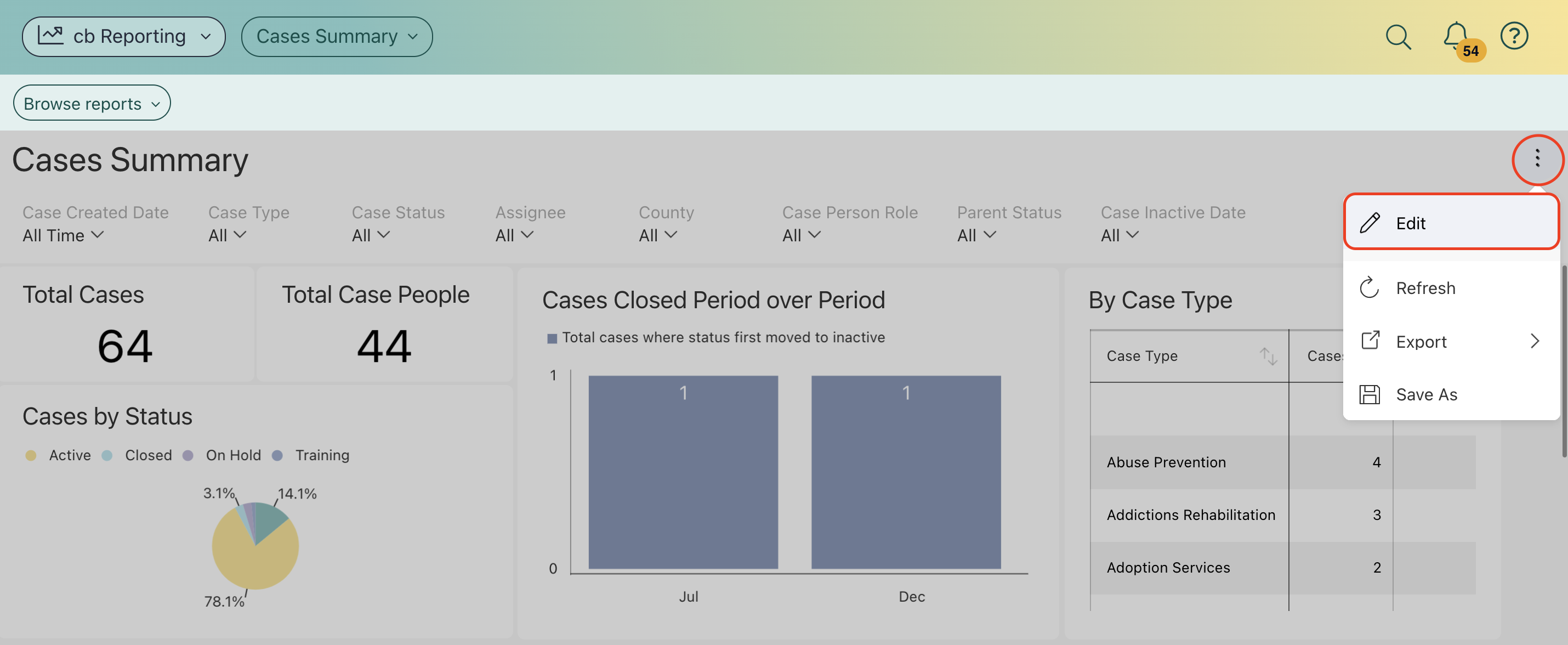
Task: Click the Edit pencil icon
Action: [1370, 223]
